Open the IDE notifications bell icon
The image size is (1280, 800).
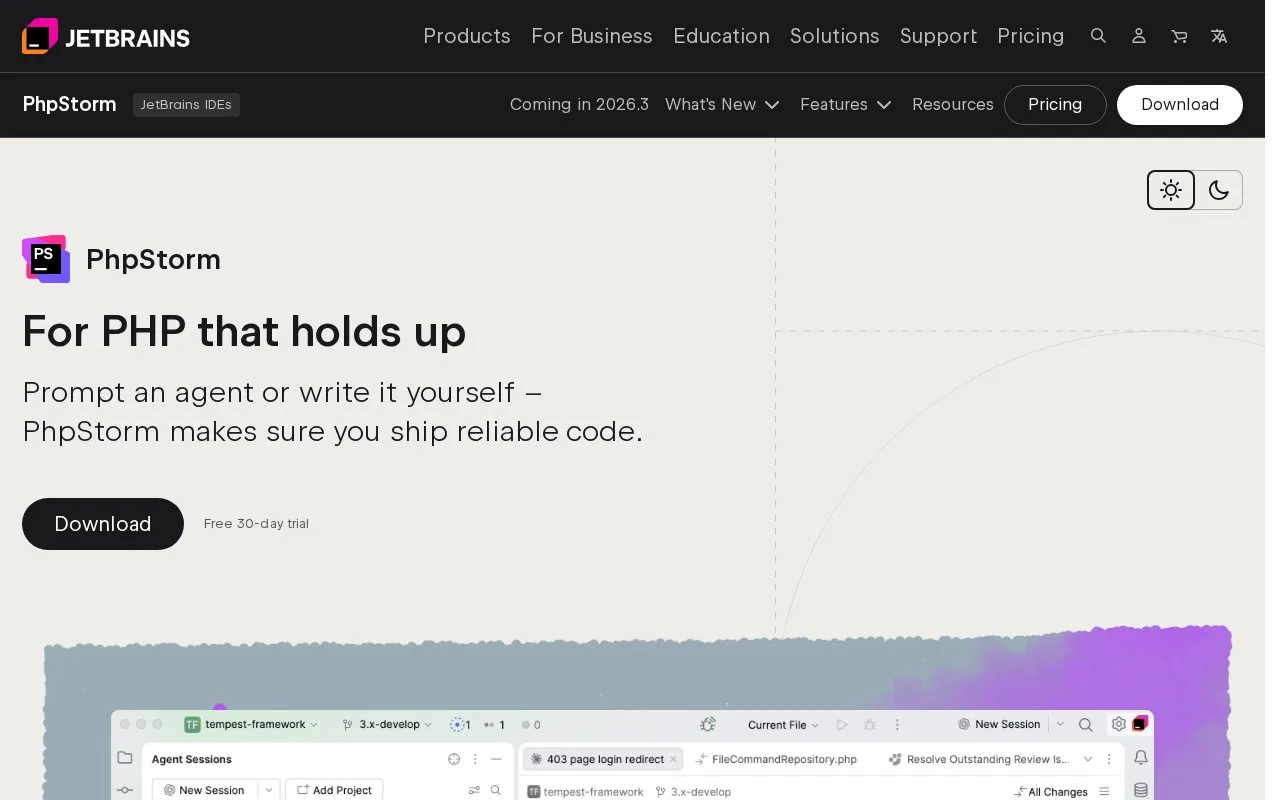pyautogui.click(x=1141, y=758)
